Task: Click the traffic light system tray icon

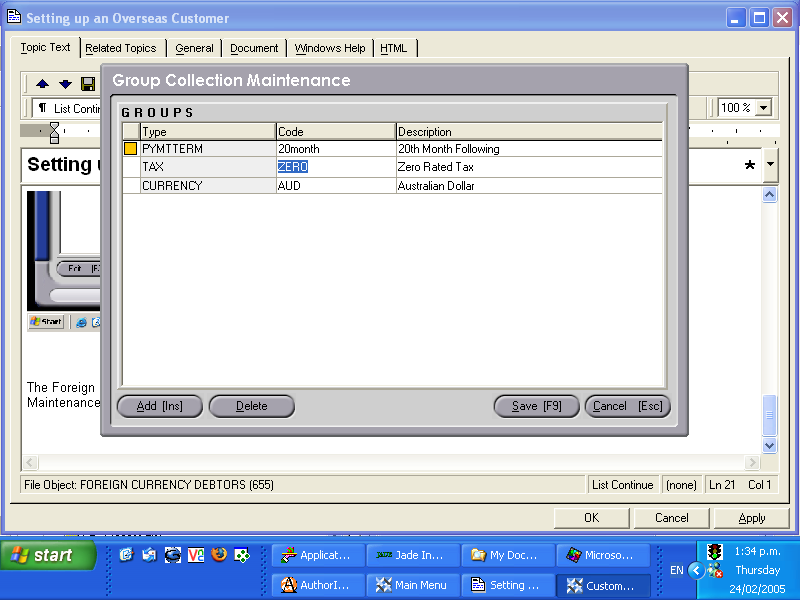Action: click(716, 551)
